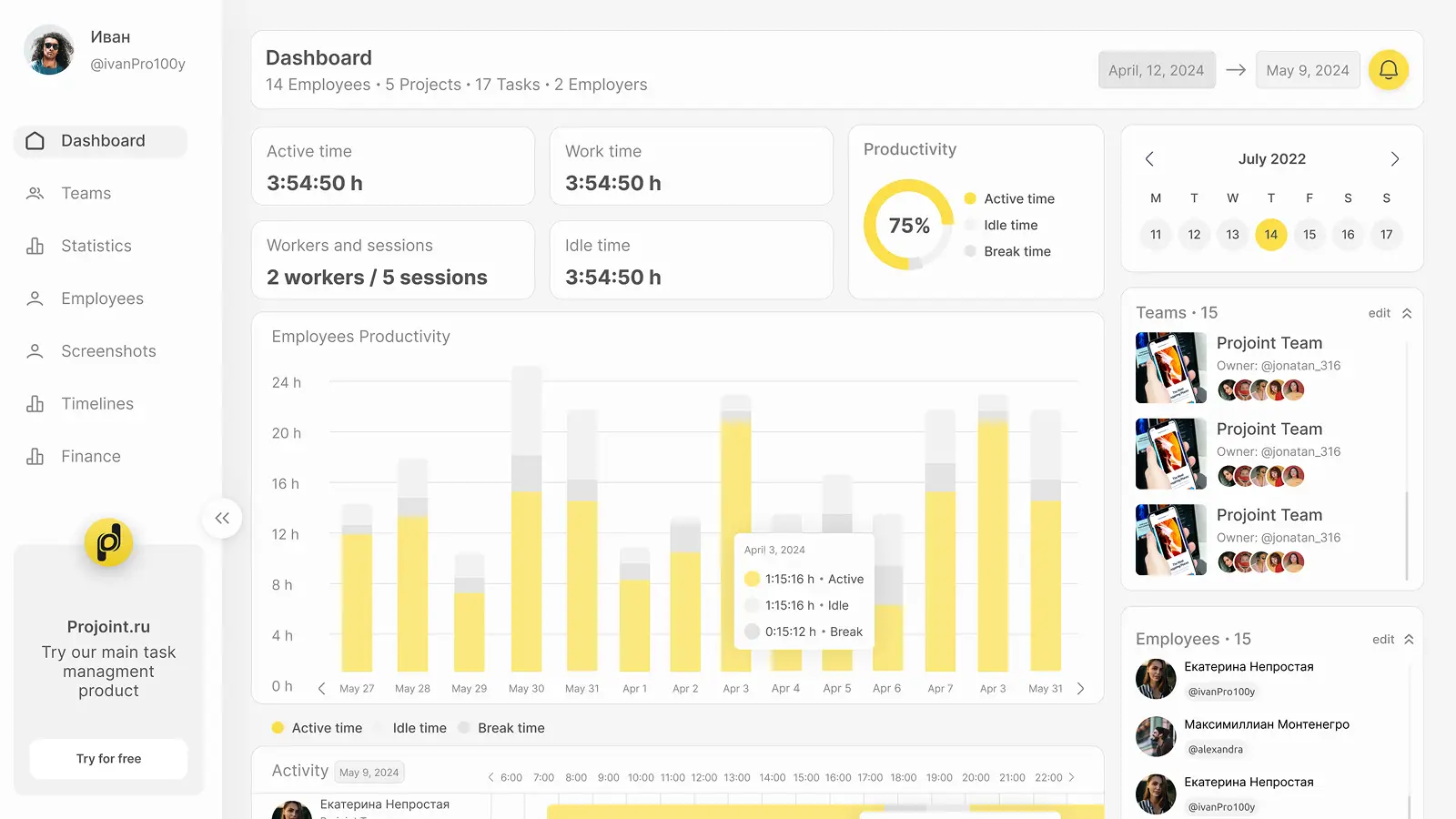Screen dimensions: 1456x819
Task: Select day 16 in the calendar
Action: (1348, 235)
